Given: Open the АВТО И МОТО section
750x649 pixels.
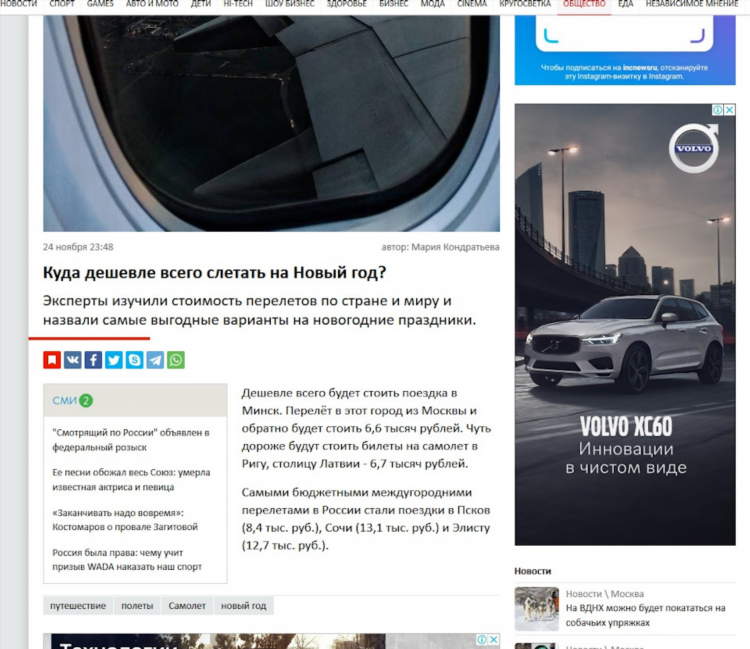Looking at the screenshot, I should [x=152, y=4].
